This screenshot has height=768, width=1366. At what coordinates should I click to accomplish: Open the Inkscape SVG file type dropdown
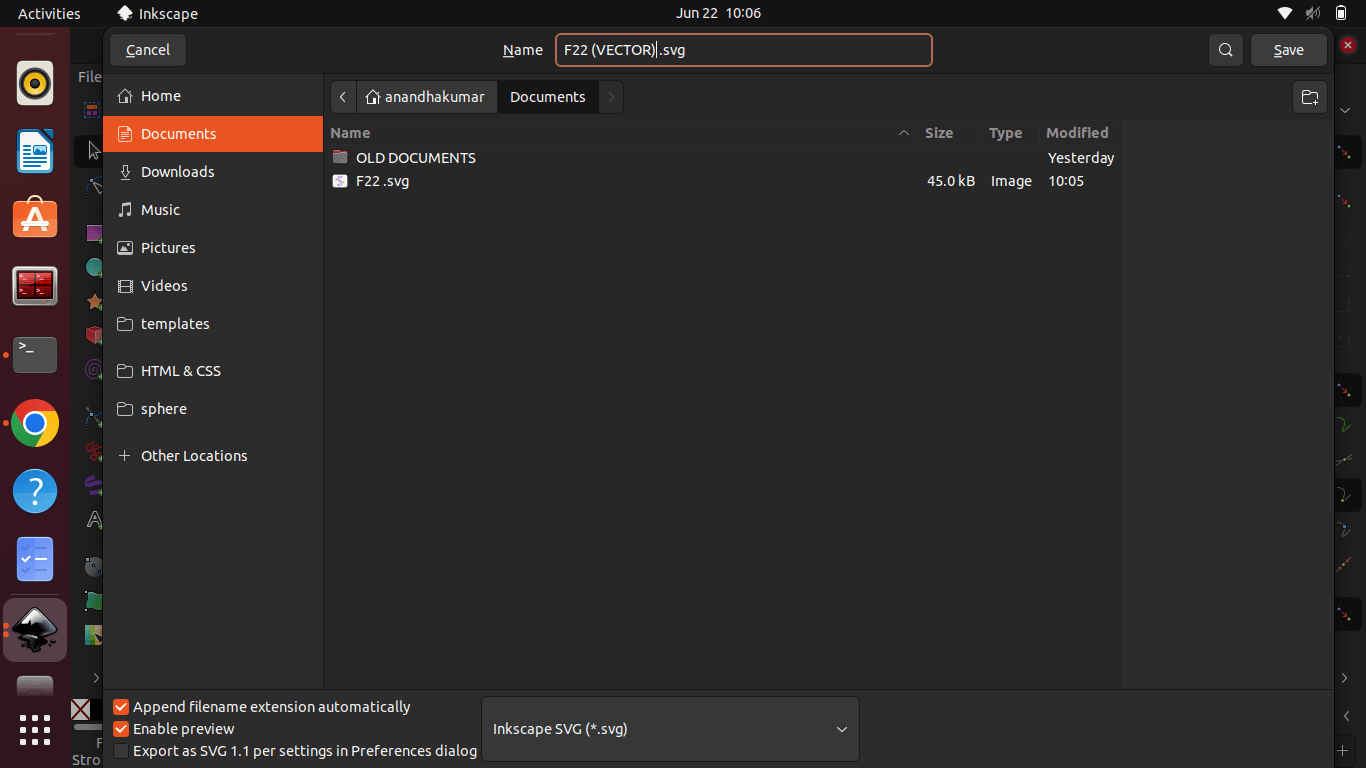(670, 729)
